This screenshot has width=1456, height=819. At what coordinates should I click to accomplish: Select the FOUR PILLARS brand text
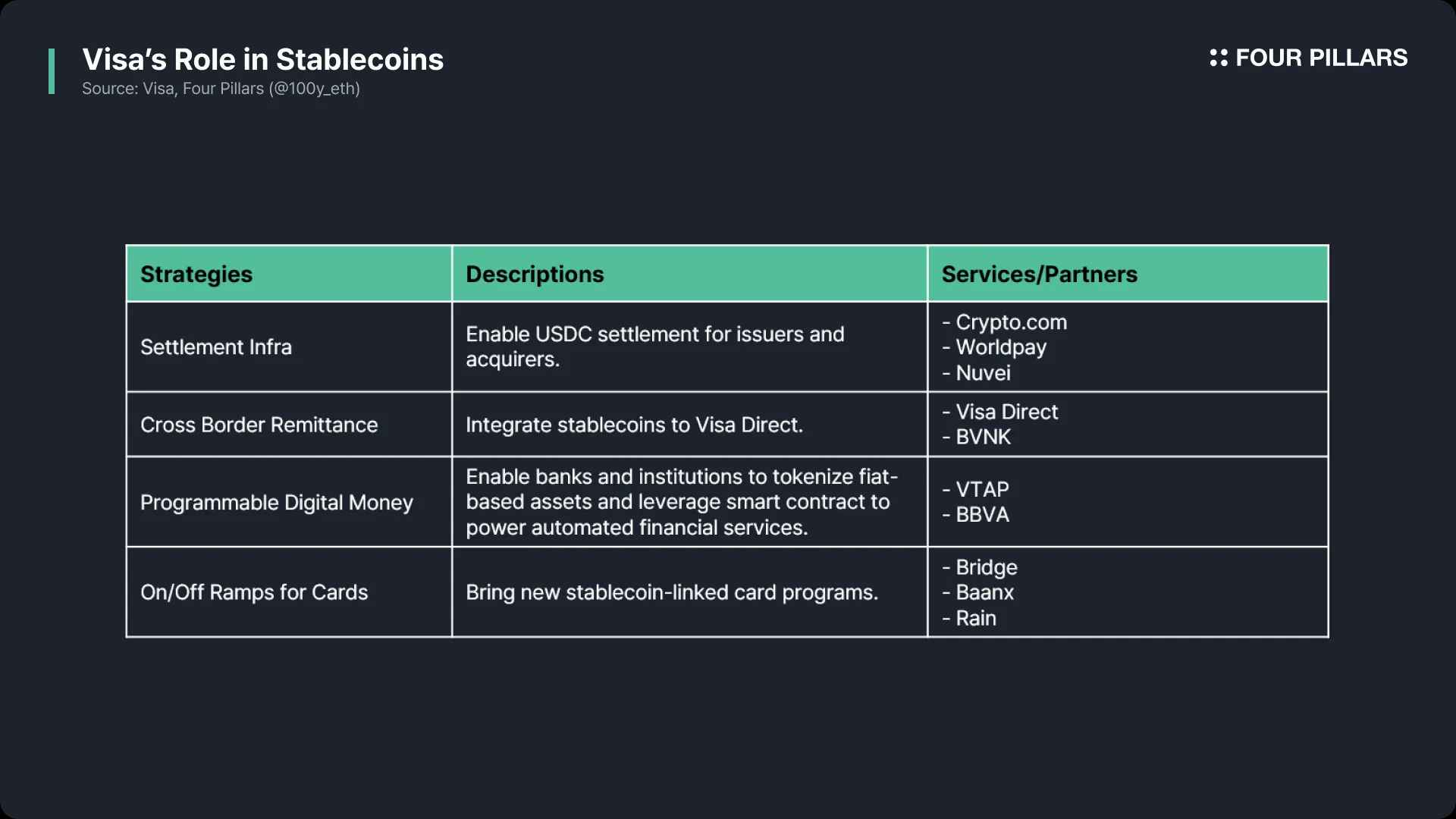[1321, 58]
